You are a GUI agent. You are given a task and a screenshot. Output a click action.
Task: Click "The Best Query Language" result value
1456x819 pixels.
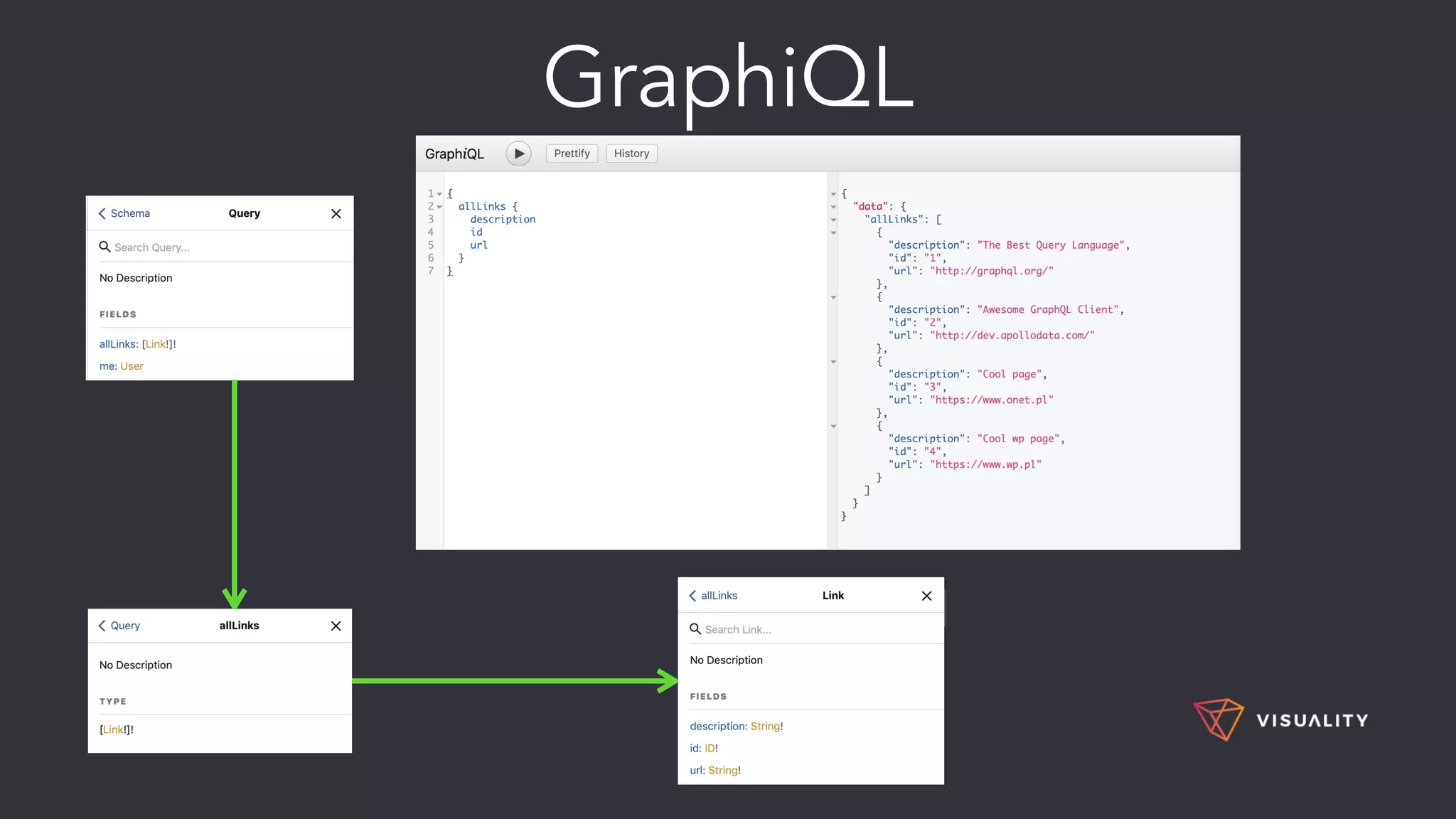(1051, 245)
